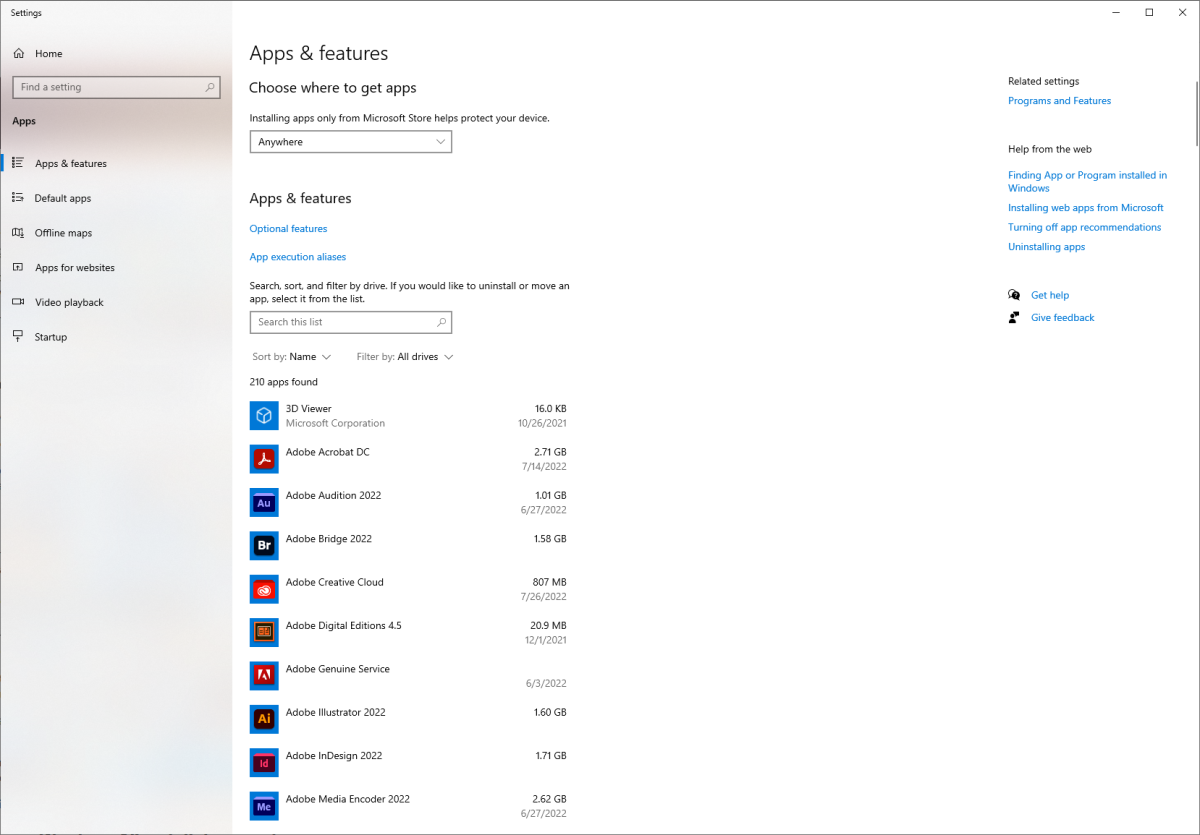Open Finding App or Program installed help link
This screenshot has height=835, width=1200.
pyautogui.click(x=1087, y=181)
